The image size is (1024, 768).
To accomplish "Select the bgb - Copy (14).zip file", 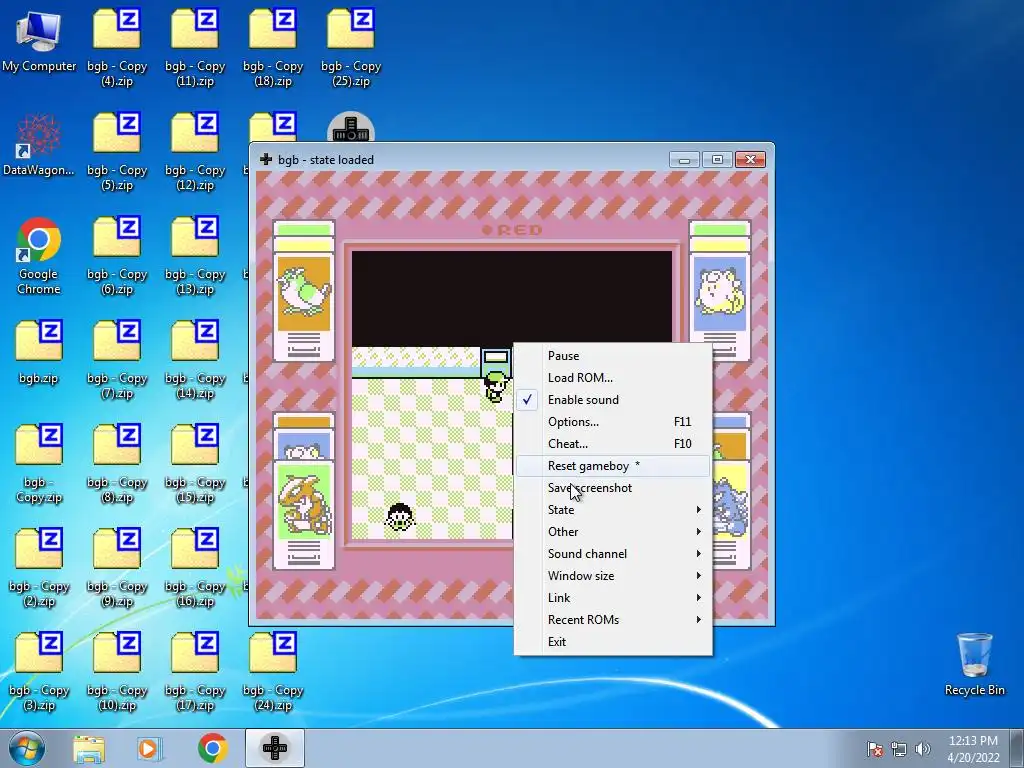I will 195,360.
